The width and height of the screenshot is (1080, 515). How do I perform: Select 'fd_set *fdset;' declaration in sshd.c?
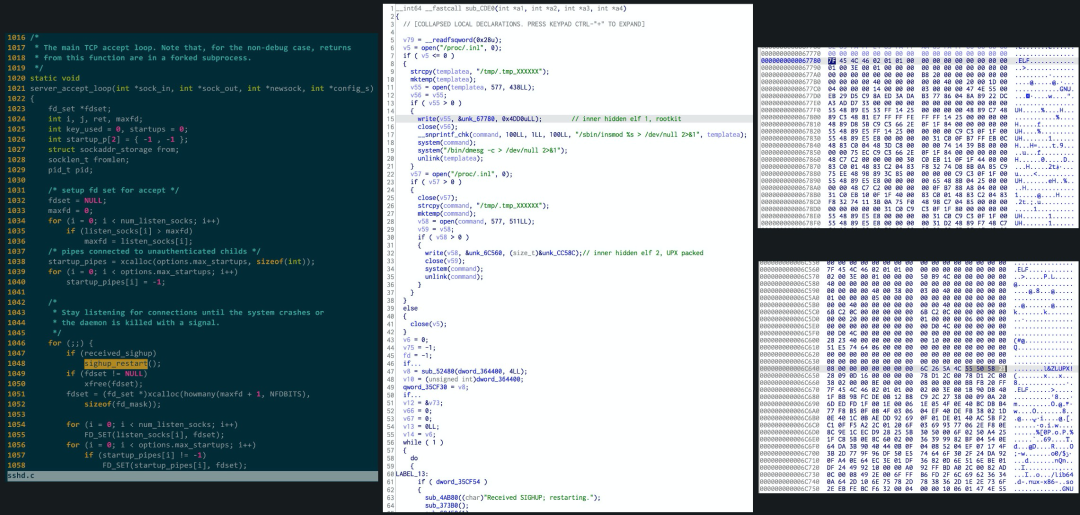point(79,109)
